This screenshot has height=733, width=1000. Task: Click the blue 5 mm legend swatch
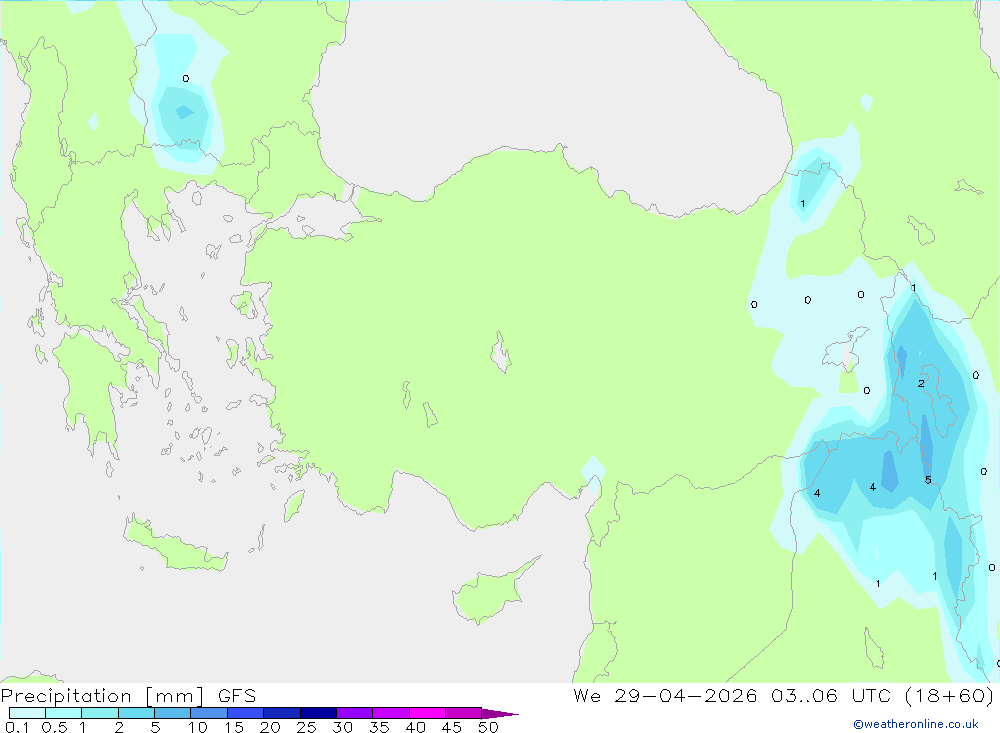[172, 713]
